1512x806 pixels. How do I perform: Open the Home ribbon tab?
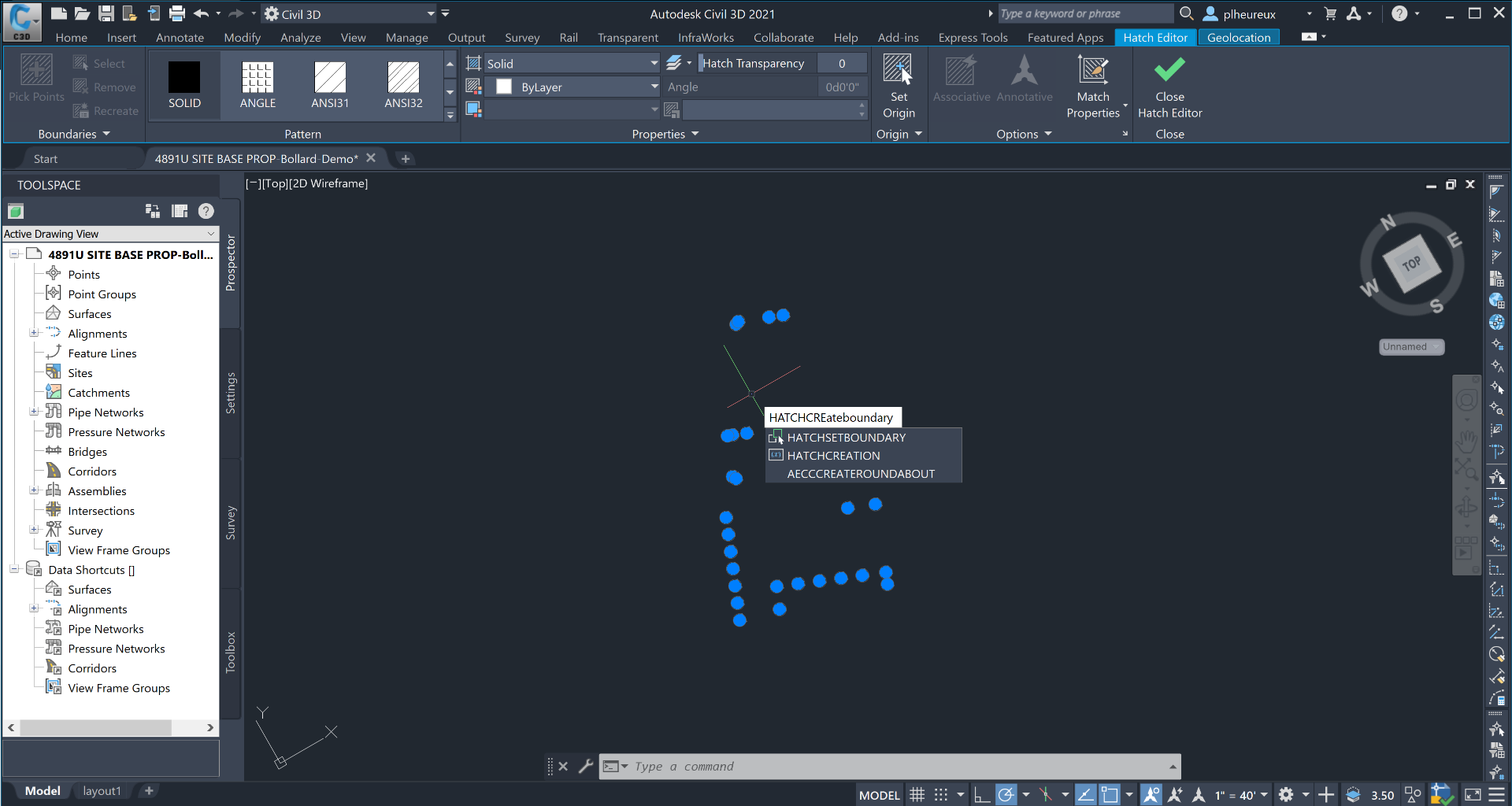pos(71,37)
